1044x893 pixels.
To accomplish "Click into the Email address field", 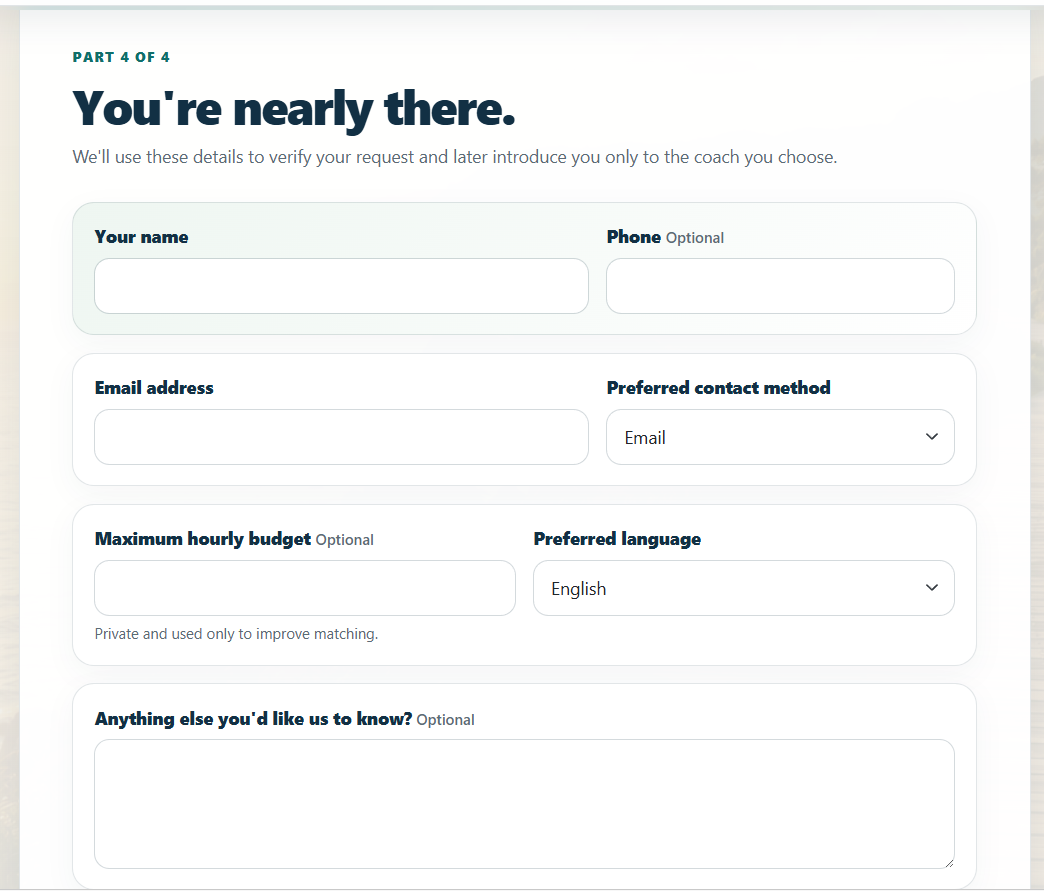I will click(342, 437).
